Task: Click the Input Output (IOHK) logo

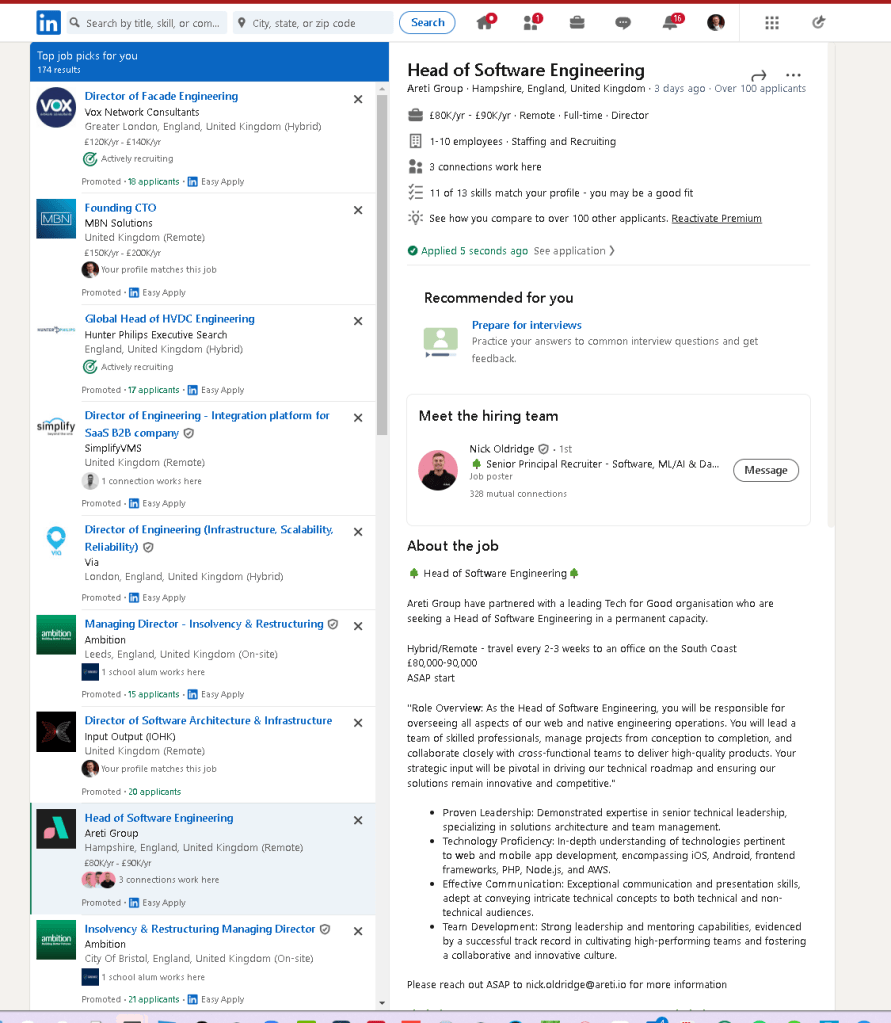Action: click(56, 731)
